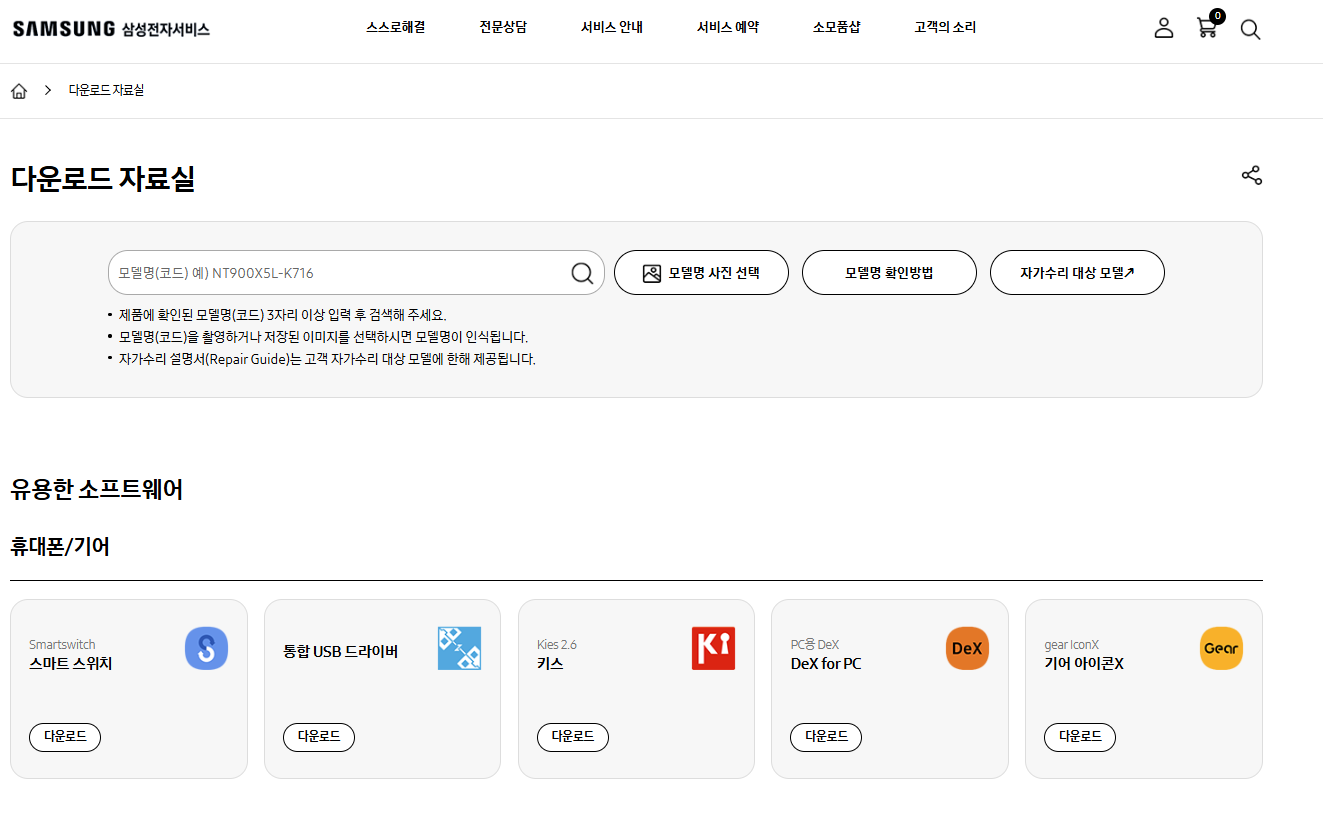Viewport: 1323px width, 813px height.
Task: Download 스마트 스위치
Action: [x=65, y=737]
